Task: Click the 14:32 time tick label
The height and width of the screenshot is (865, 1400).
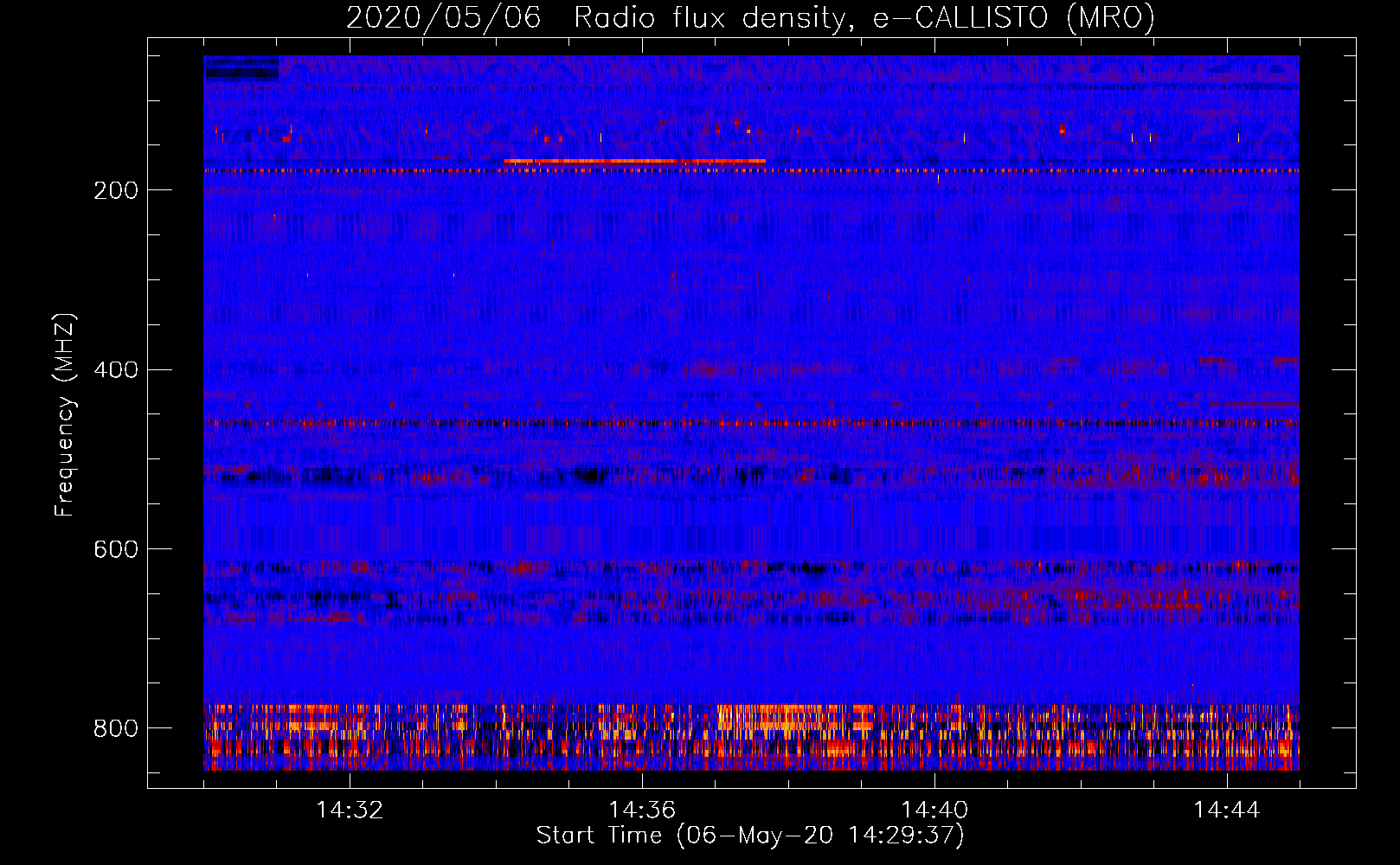Action: 350,811
